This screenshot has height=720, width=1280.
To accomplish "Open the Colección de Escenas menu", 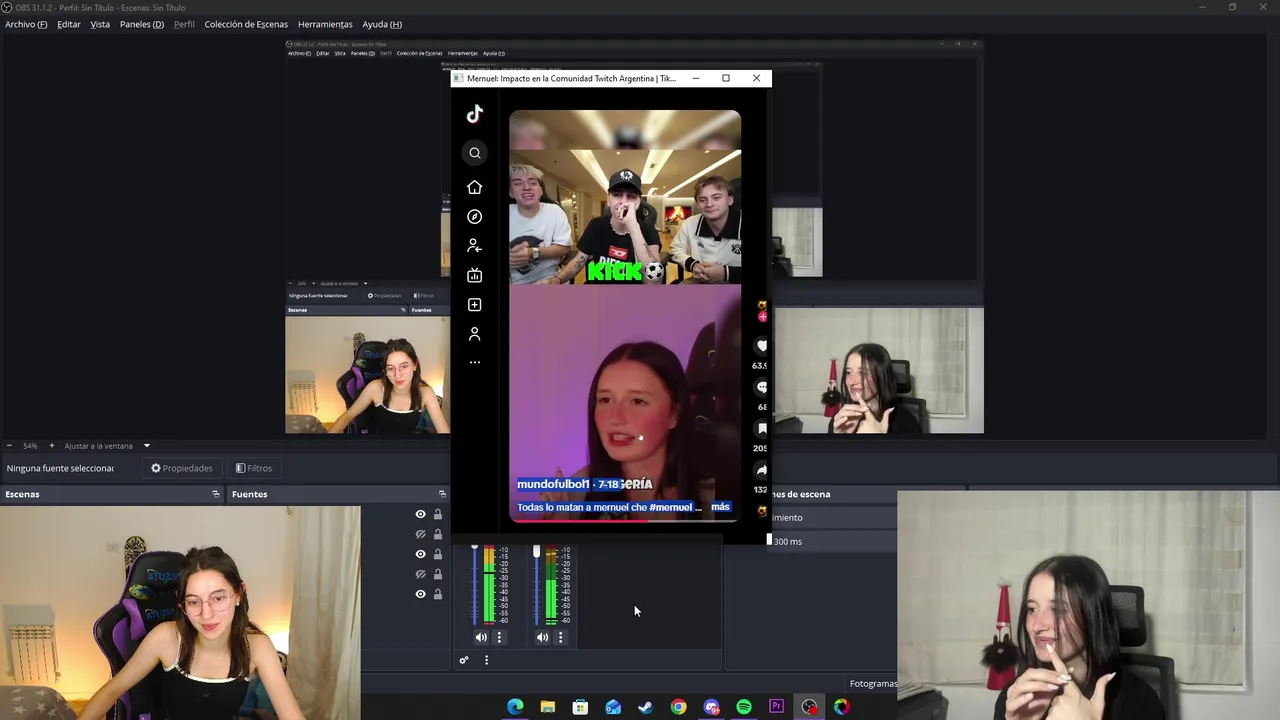I will tap(246, 24).
